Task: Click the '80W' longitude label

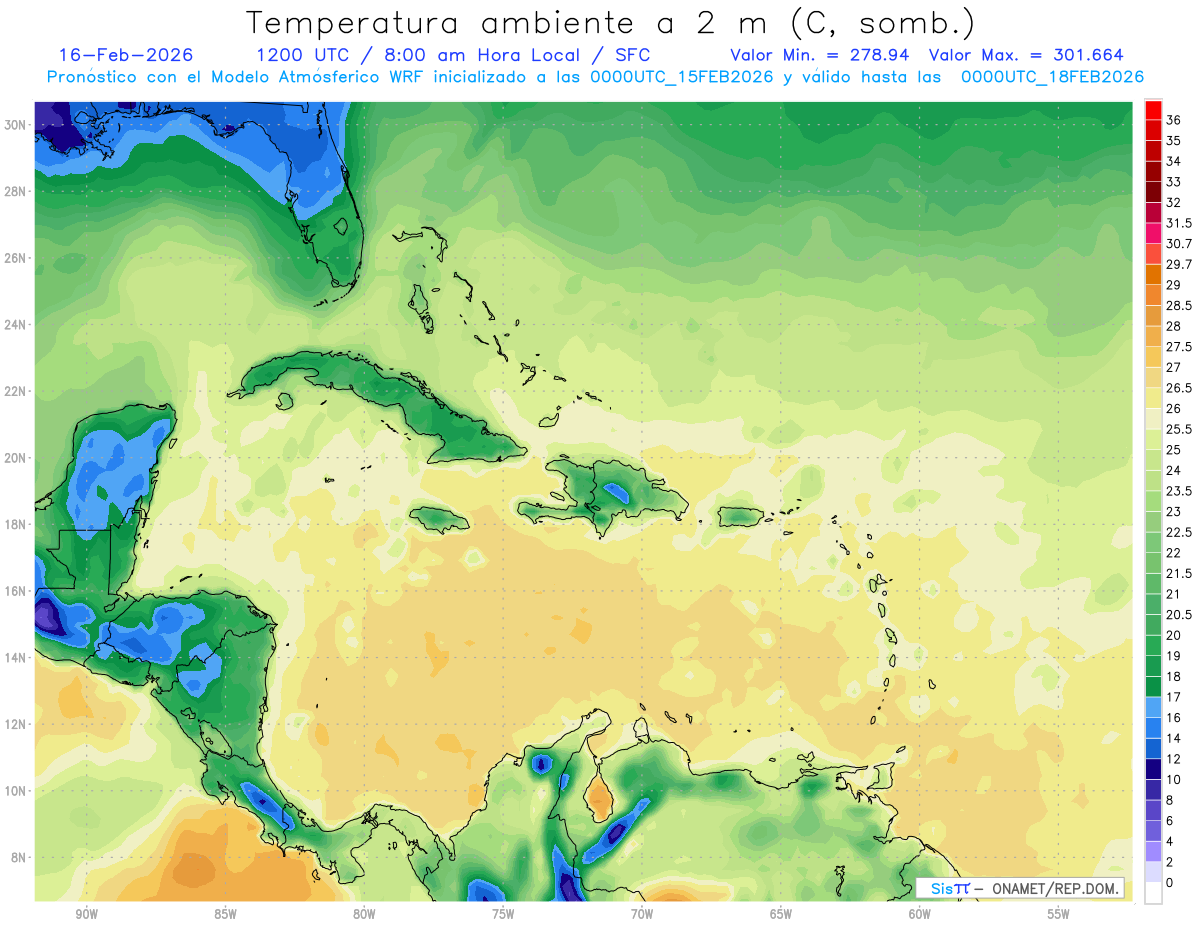Action: [x=364, y=914]
